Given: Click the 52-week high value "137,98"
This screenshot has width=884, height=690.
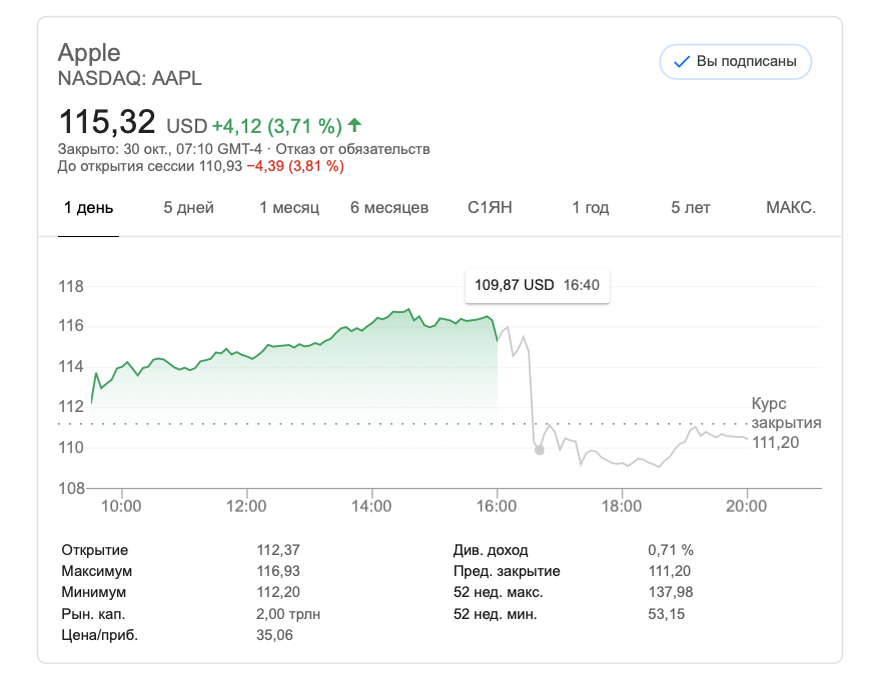Looking at the screenshot, I should (670, 592).
